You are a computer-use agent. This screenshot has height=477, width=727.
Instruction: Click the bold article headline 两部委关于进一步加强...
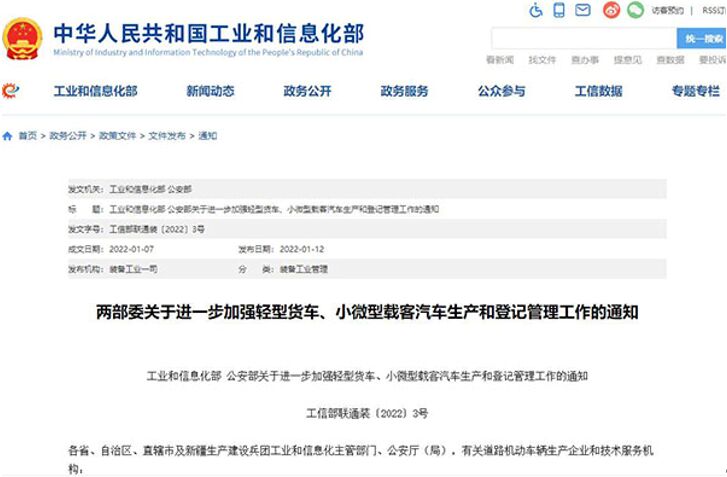pos(367,312)
